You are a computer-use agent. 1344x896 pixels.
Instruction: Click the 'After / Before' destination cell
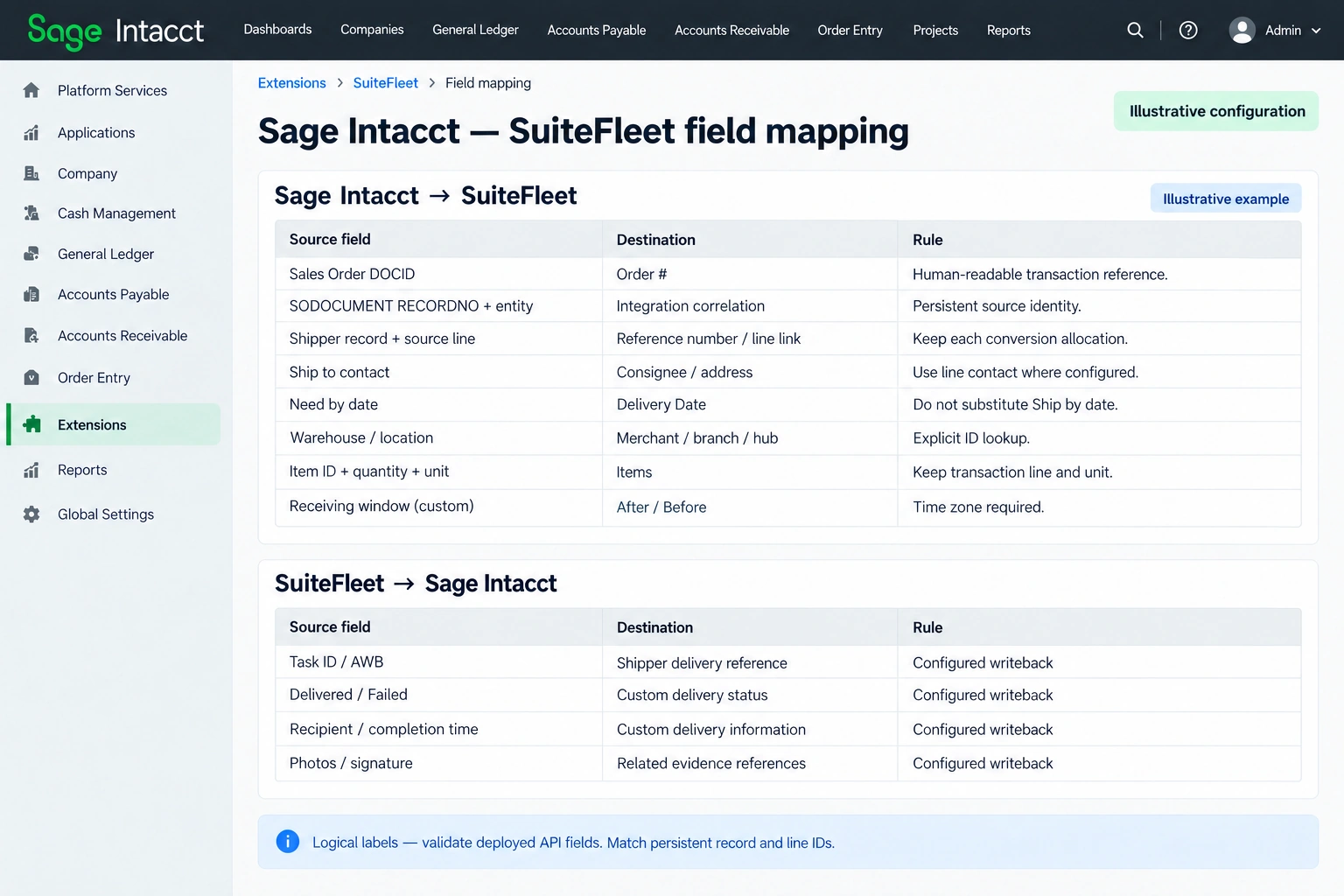coord(750,507)
